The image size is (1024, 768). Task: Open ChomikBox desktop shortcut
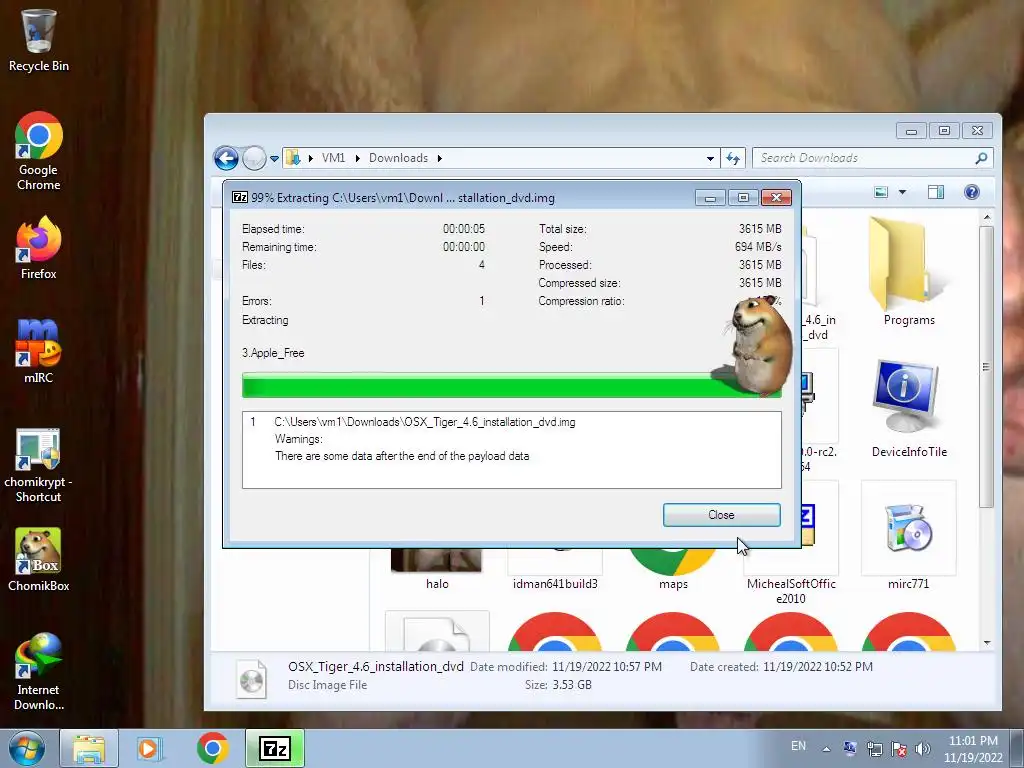click(x=38, y=560)
